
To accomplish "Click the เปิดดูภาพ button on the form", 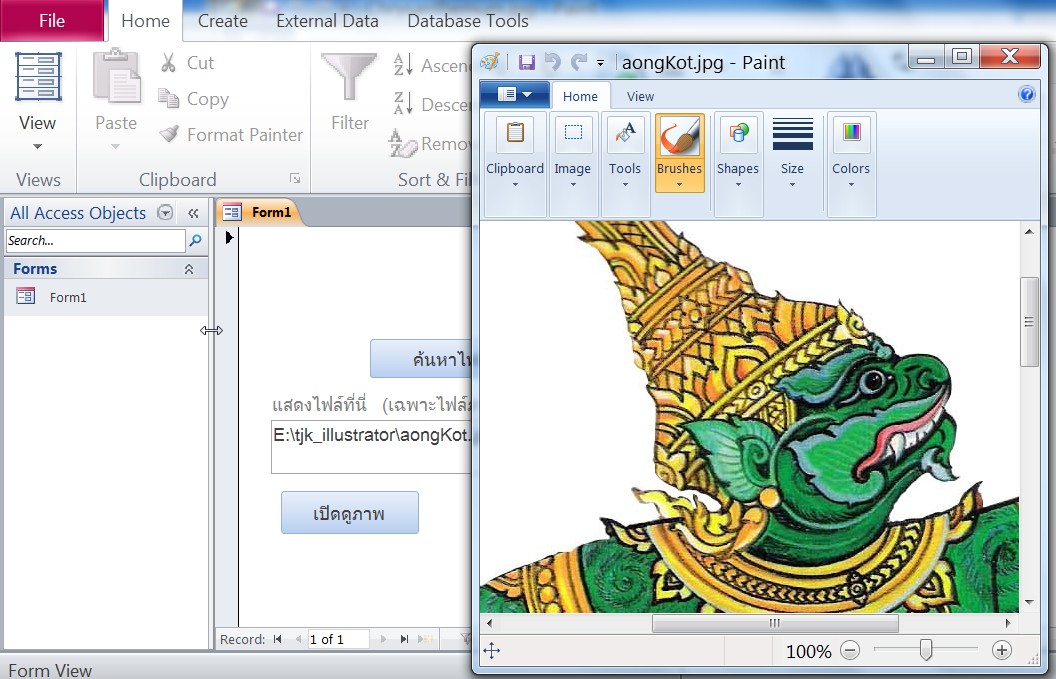I will [x=349, y=512].
